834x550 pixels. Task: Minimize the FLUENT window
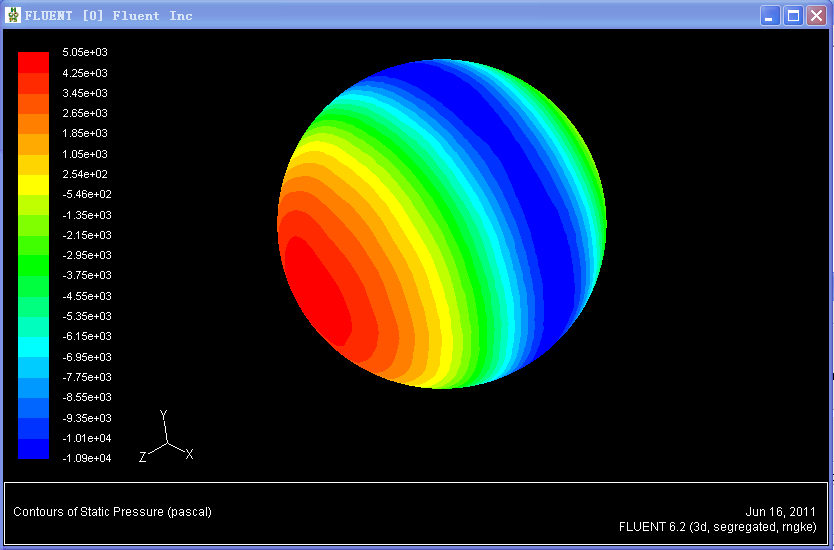coord(770,15)
